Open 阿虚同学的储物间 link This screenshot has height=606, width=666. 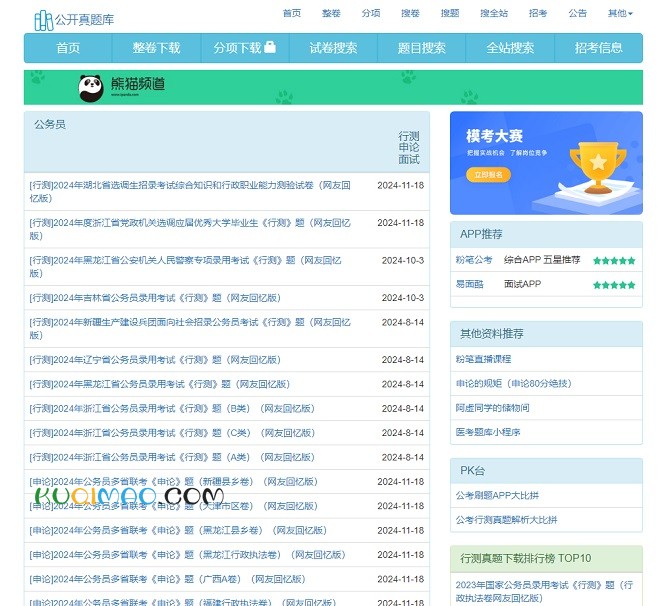point(493,408)
